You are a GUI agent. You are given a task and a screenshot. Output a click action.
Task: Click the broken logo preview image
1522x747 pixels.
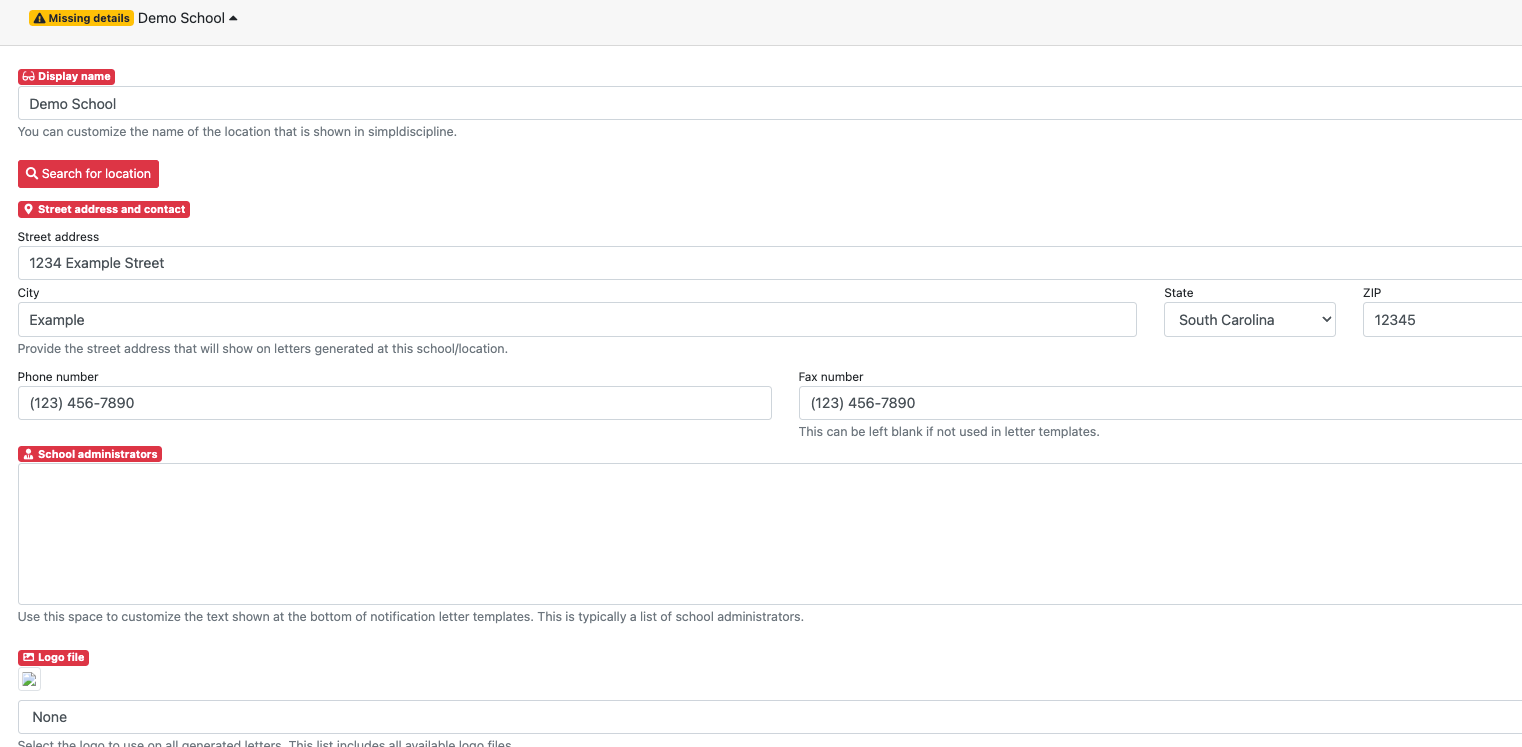[x=29, y=680]
